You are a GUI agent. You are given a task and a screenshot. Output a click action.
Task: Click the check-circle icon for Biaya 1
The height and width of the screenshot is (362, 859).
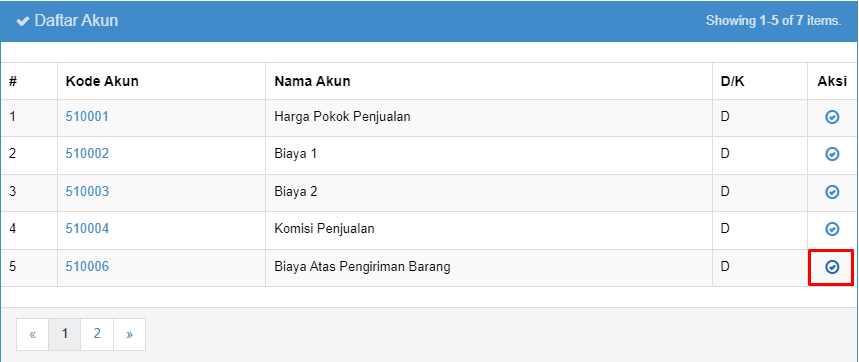pos(832,154)
